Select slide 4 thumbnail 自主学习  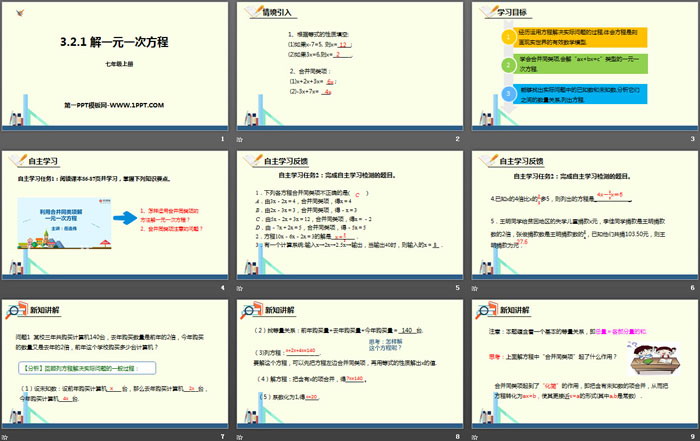click(115, 215)
